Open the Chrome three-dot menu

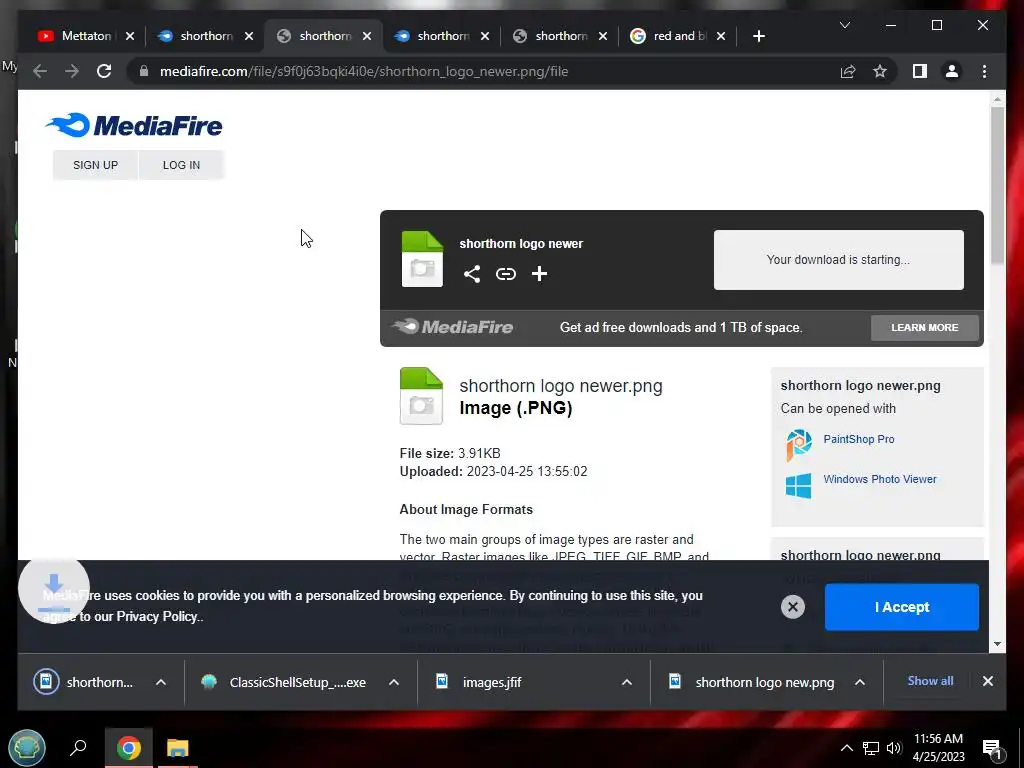tap(984, 71)
